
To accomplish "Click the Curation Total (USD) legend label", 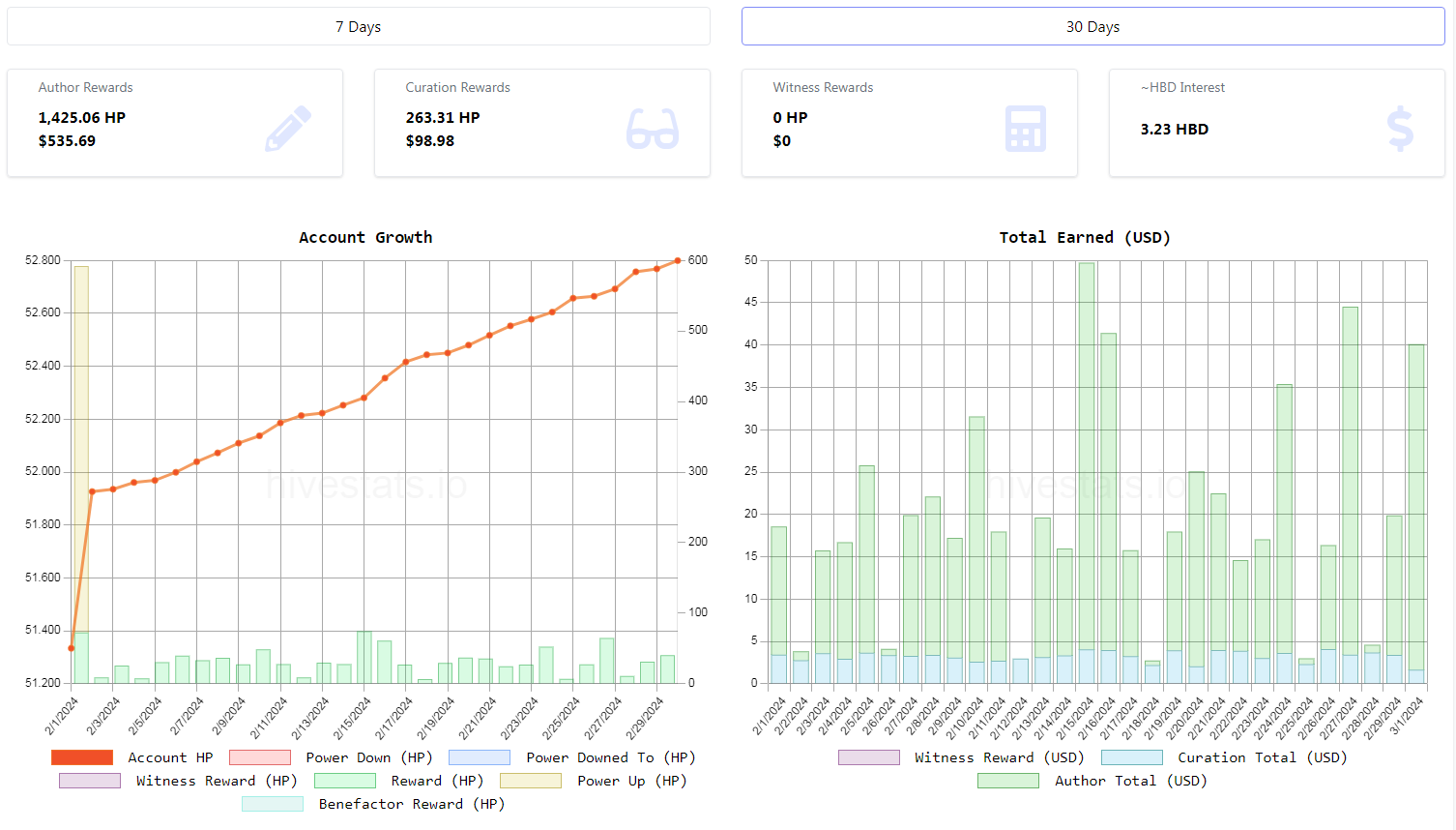I will point(1263,757).
